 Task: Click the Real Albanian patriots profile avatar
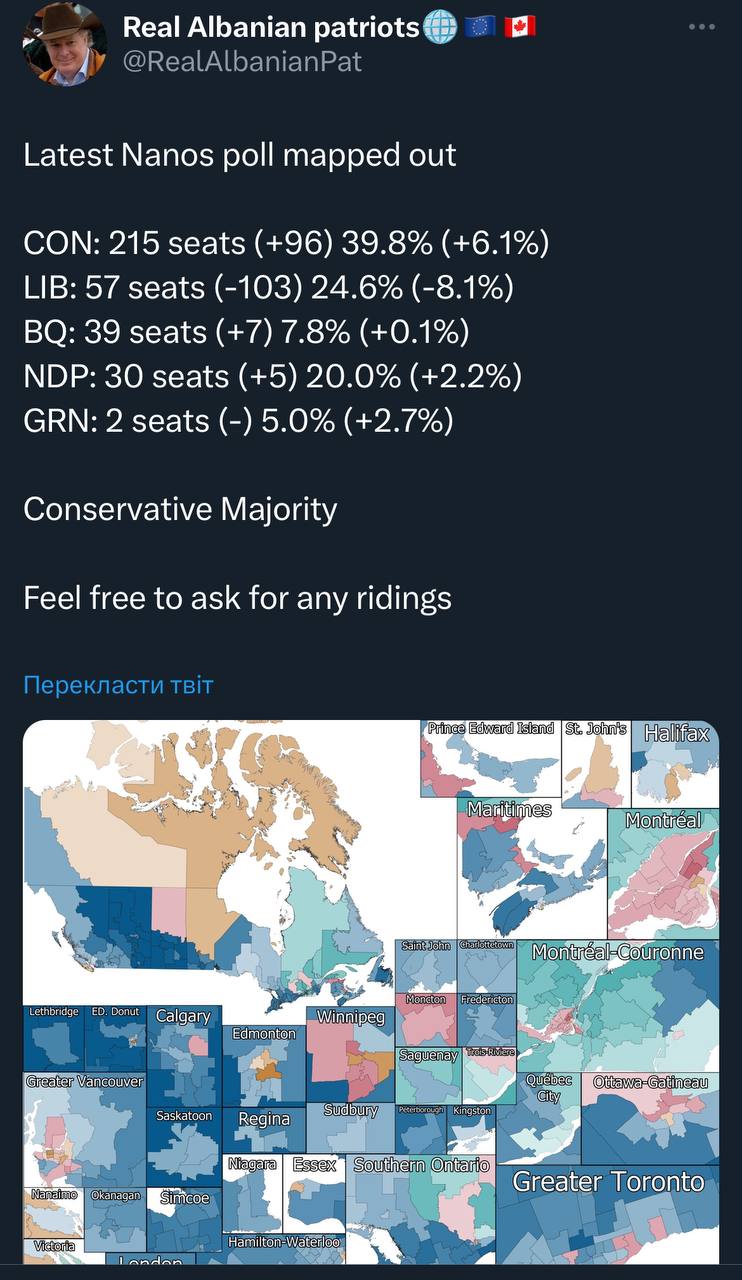click(63, 44)
